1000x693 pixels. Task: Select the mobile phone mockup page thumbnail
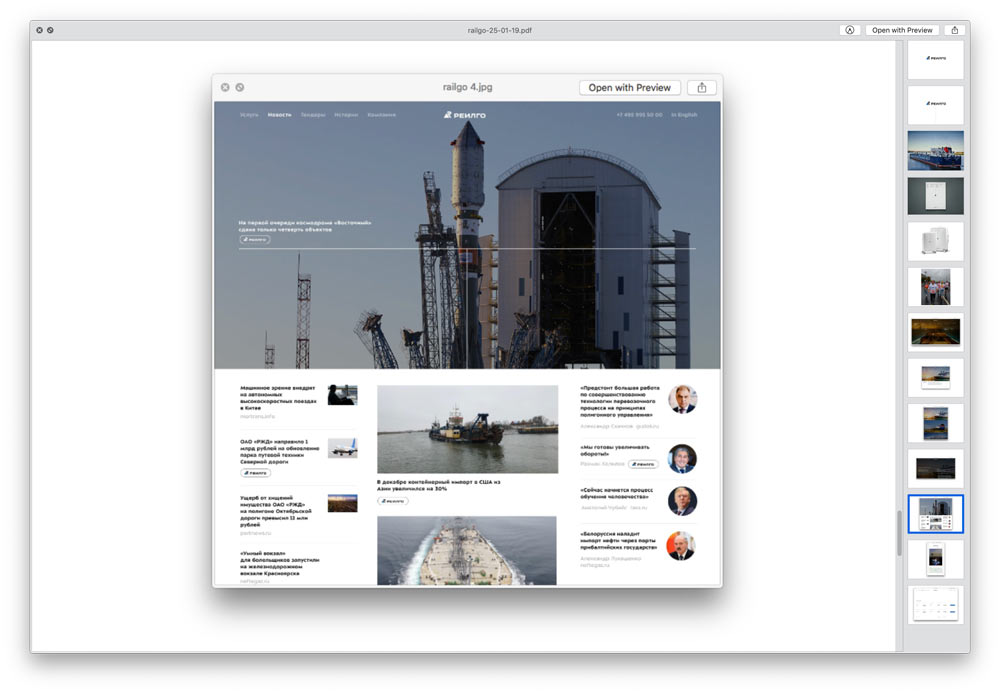coord(935,559)
